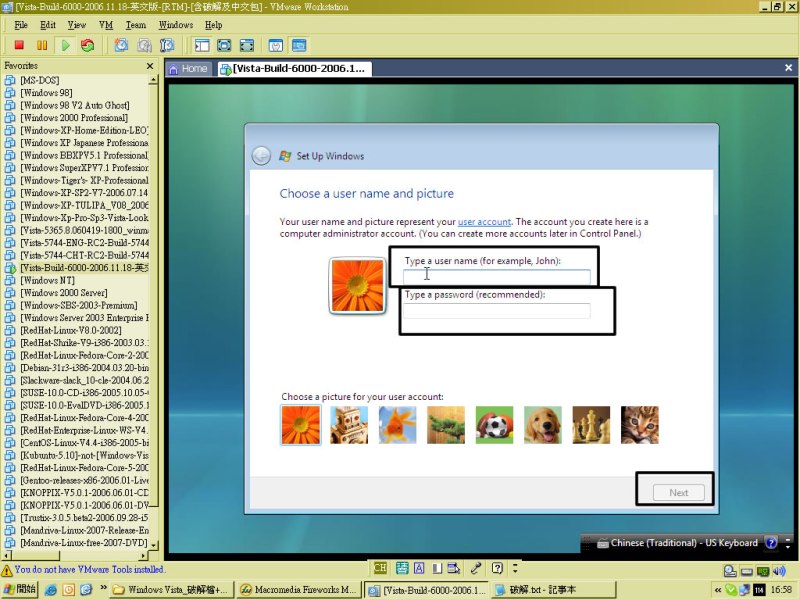Open the Help menu
This screenshot has width=800, height=600.
pyautogui.click(x=214, y=25)
